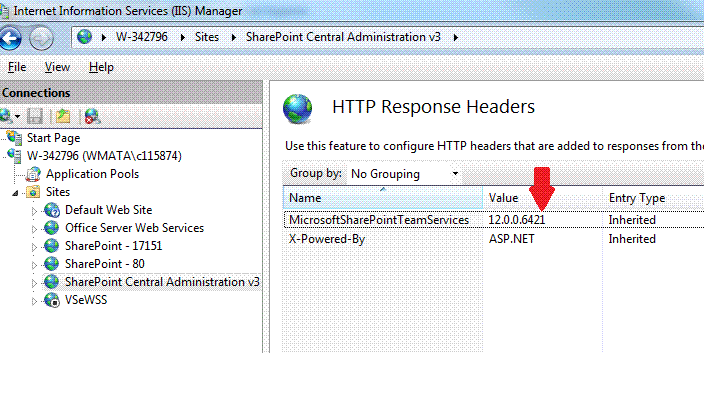Expand the Default Web Site node
This screenshot has width=704, height=398.
(34, 211)
